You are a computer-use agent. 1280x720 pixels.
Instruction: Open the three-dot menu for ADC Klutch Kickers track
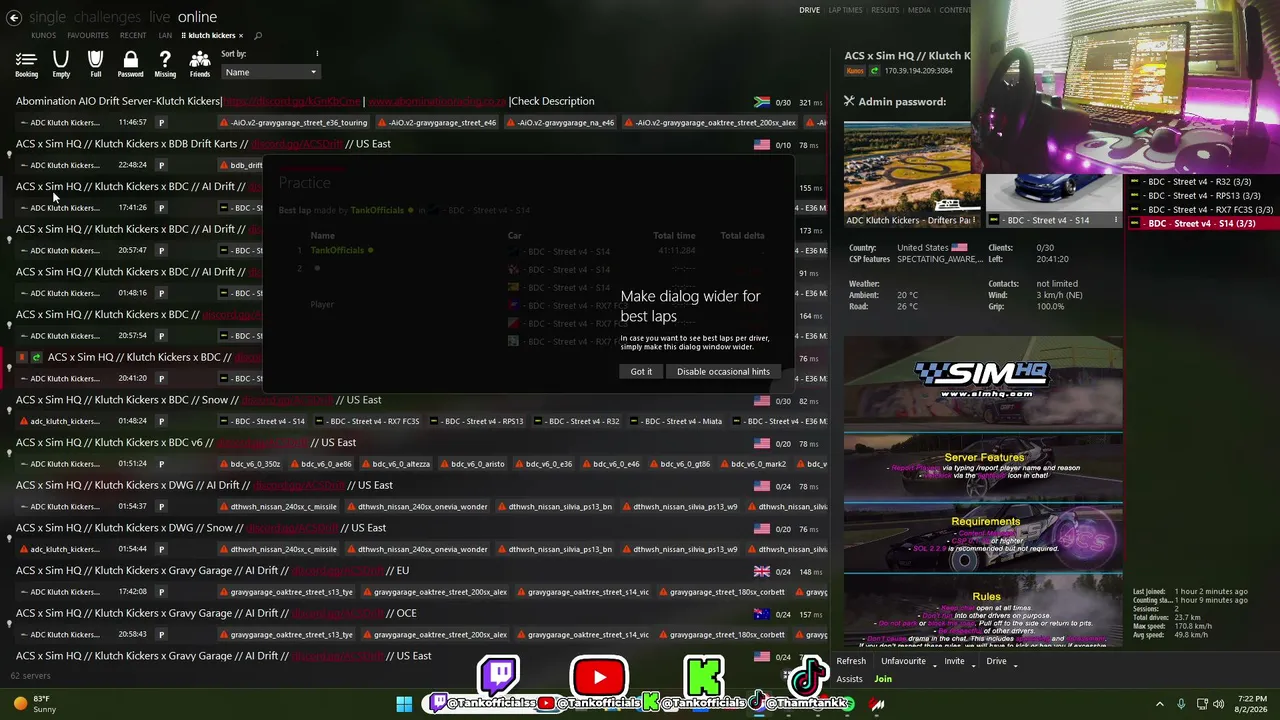(975, 220)
